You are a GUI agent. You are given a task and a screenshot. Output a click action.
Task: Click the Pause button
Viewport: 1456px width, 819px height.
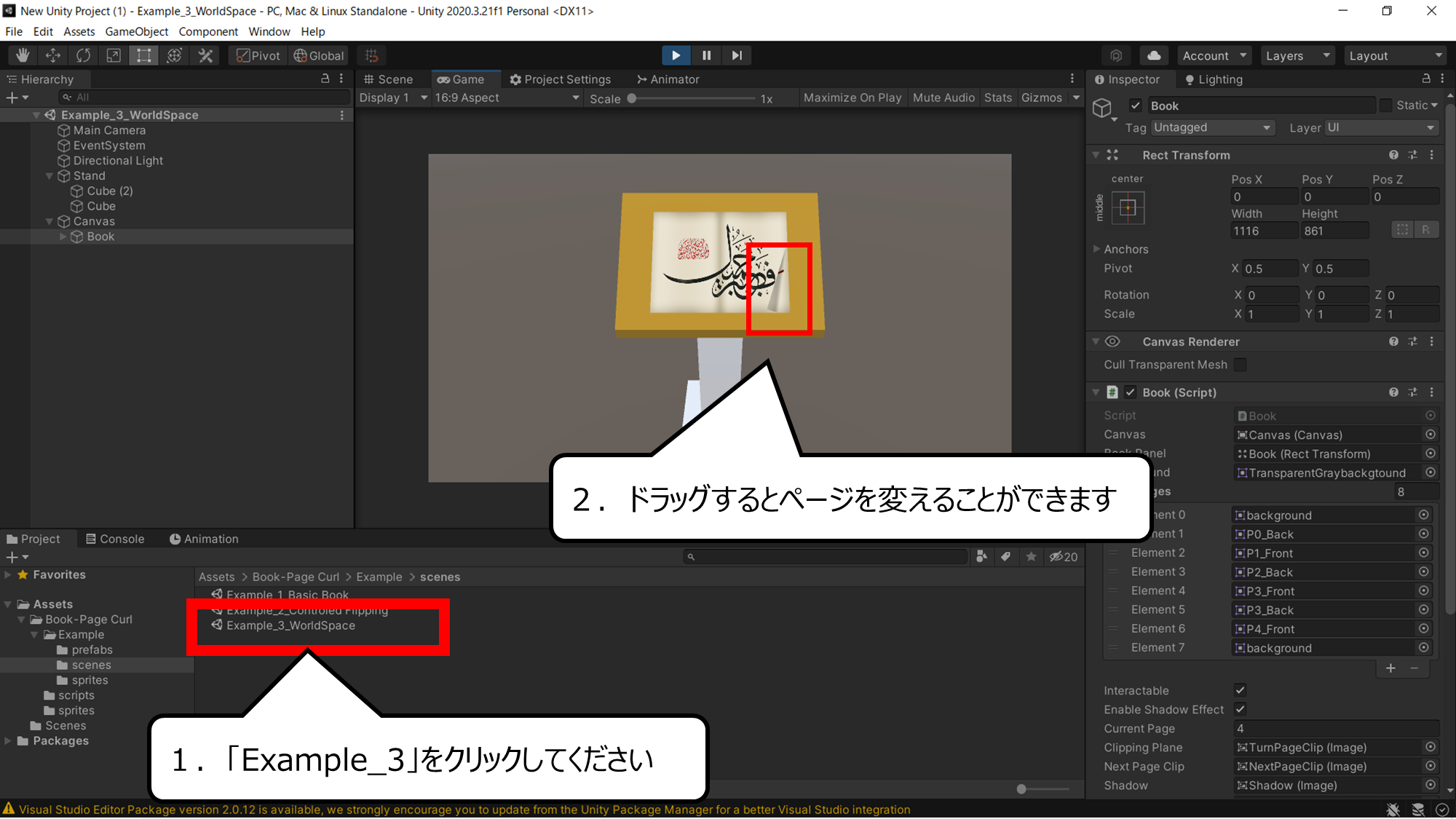click(706, 55)
